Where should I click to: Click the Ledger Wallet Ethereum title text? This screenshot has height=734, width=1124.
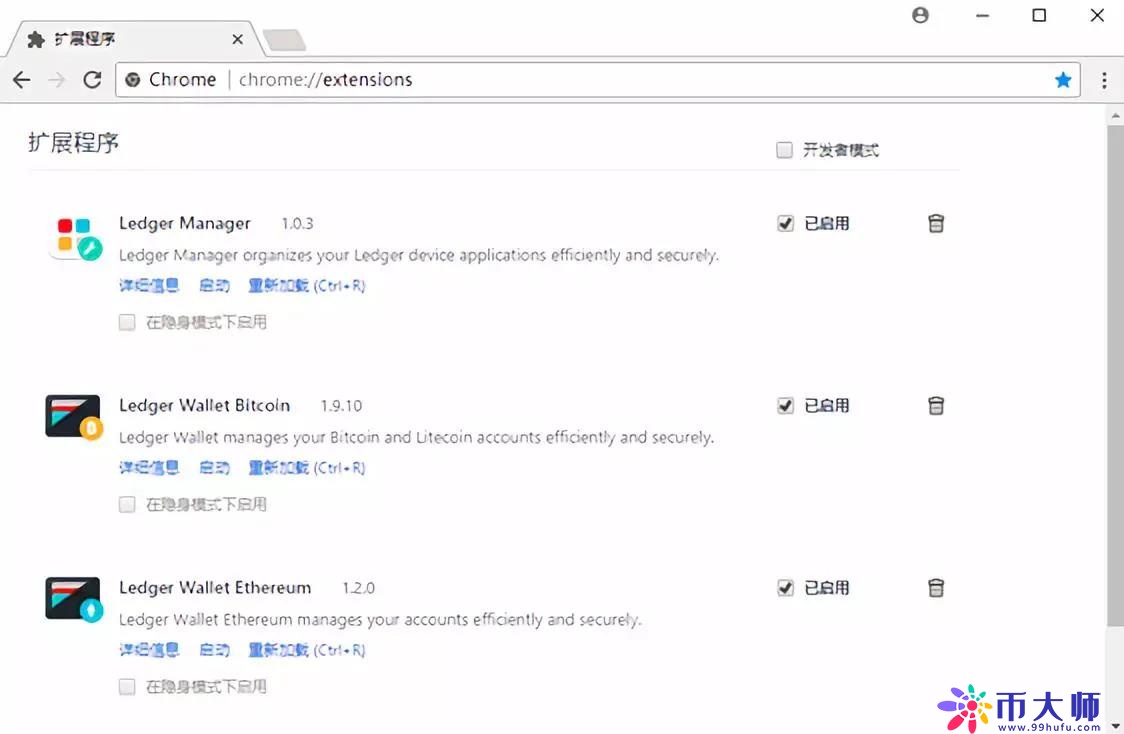point(215,588)
